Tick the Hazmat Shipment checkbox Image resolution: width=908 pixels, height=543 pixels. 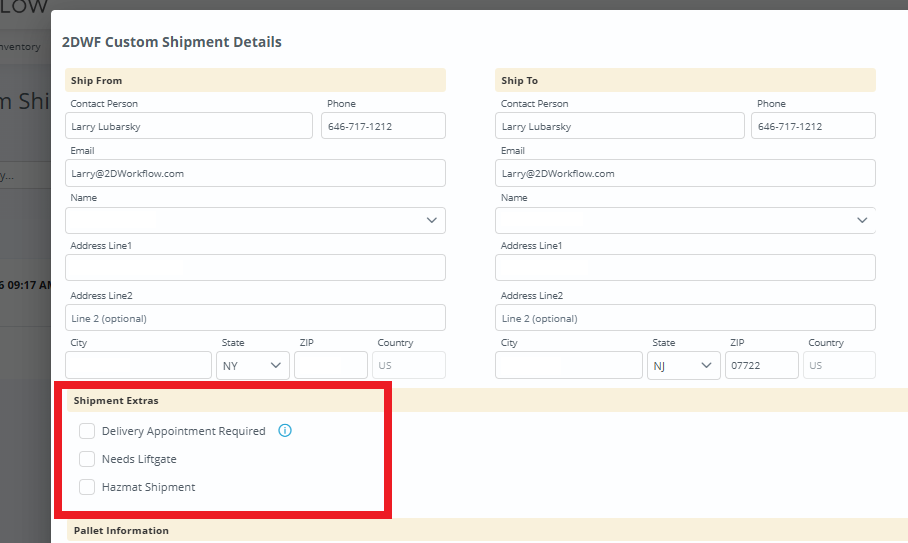point(87,487)
